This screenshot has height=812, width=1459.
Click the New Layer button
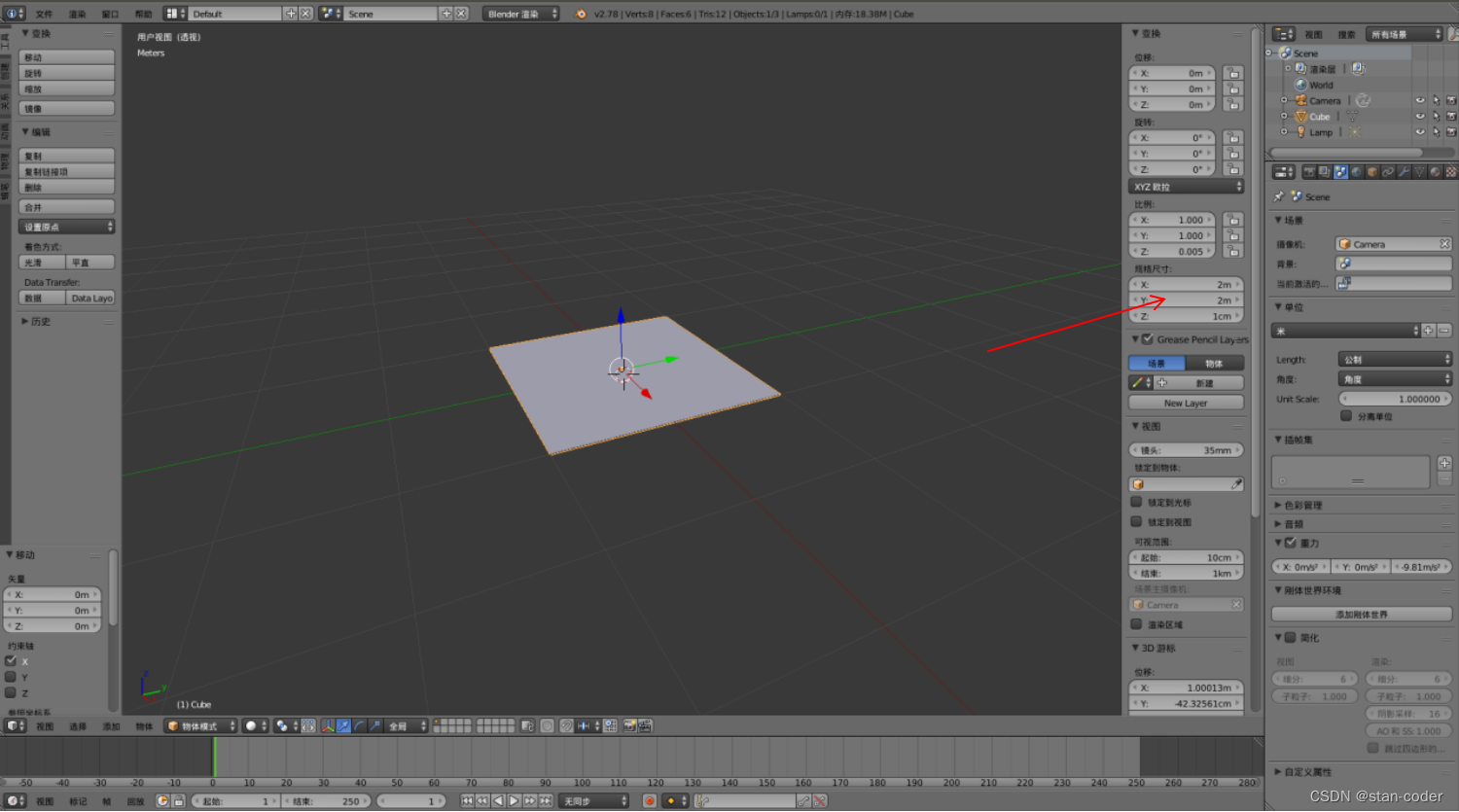[1186, 402]
